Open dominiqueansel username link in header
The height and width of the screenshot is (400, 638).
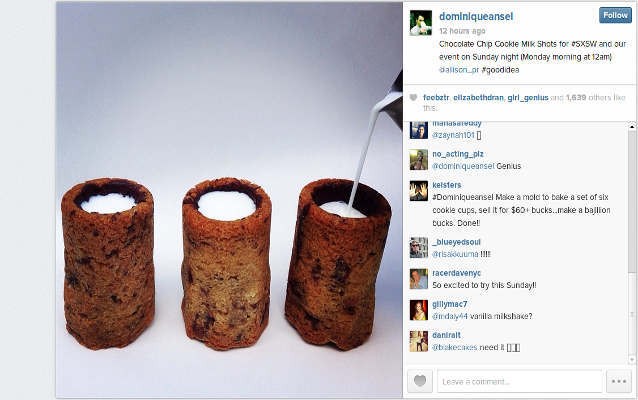(x=476, y=17)
